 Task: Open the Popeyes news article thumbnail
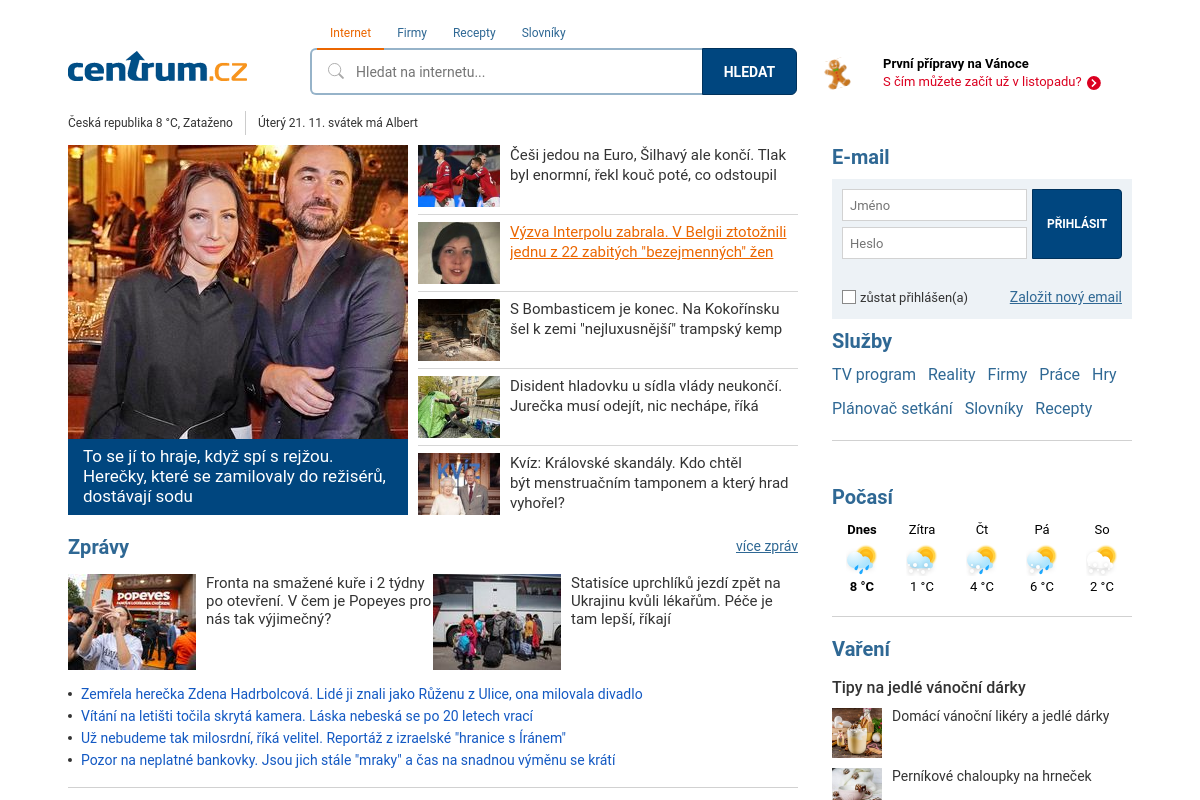click(132, 622)
